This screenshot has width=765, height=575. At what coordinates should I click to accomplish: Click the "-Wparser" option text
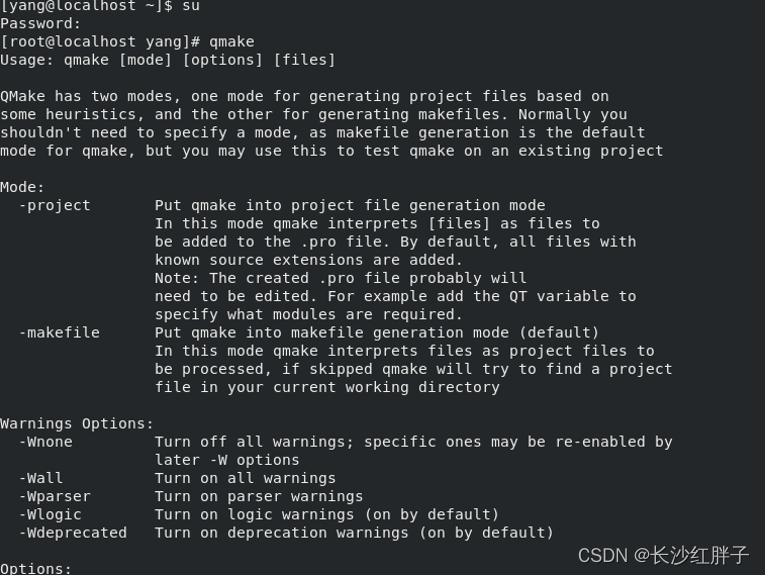(55, 496)
